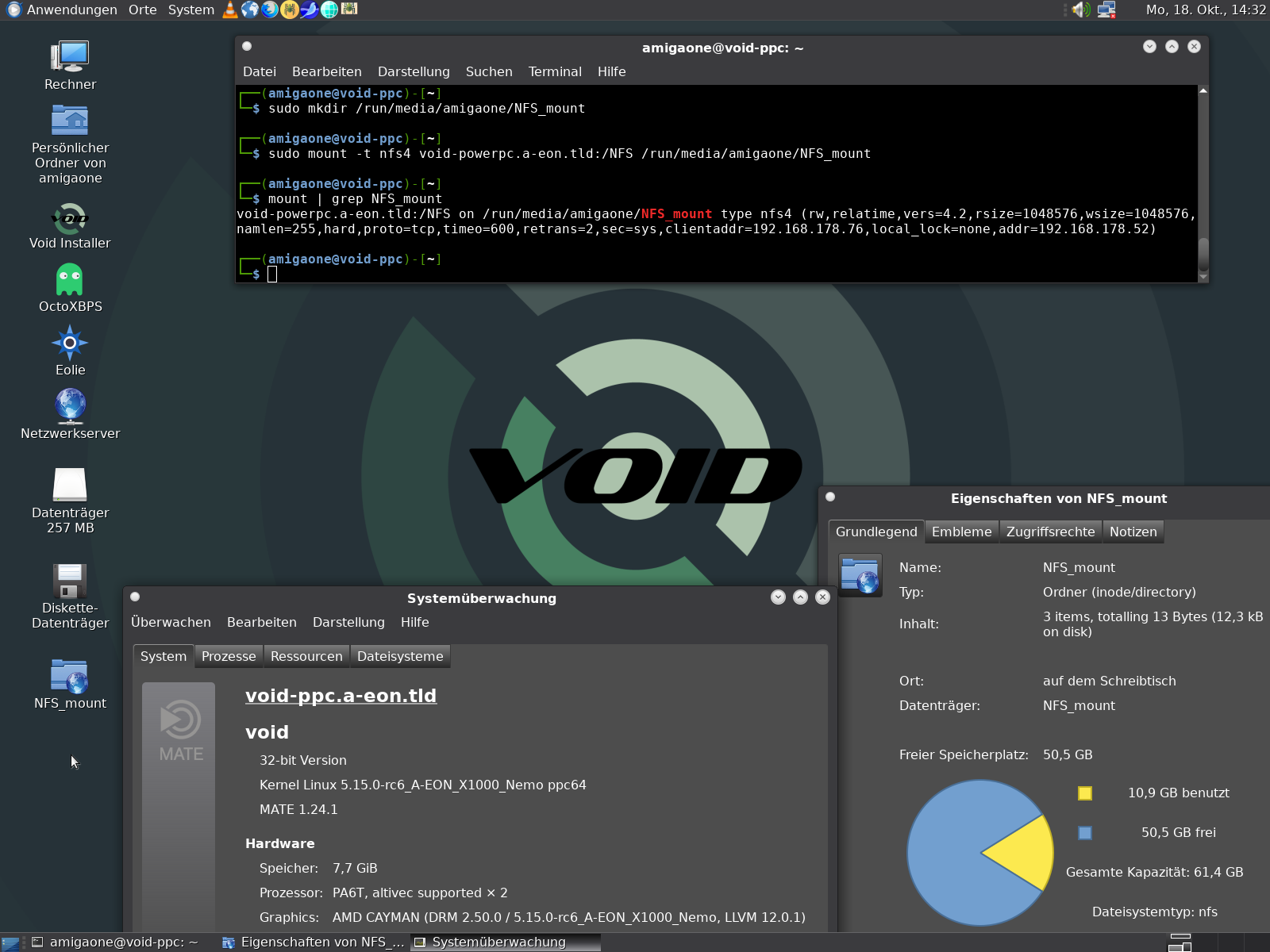1270x952 pixels.
Task: Switch to the Dateisysteme tab
Action: [x=400, y=656]
